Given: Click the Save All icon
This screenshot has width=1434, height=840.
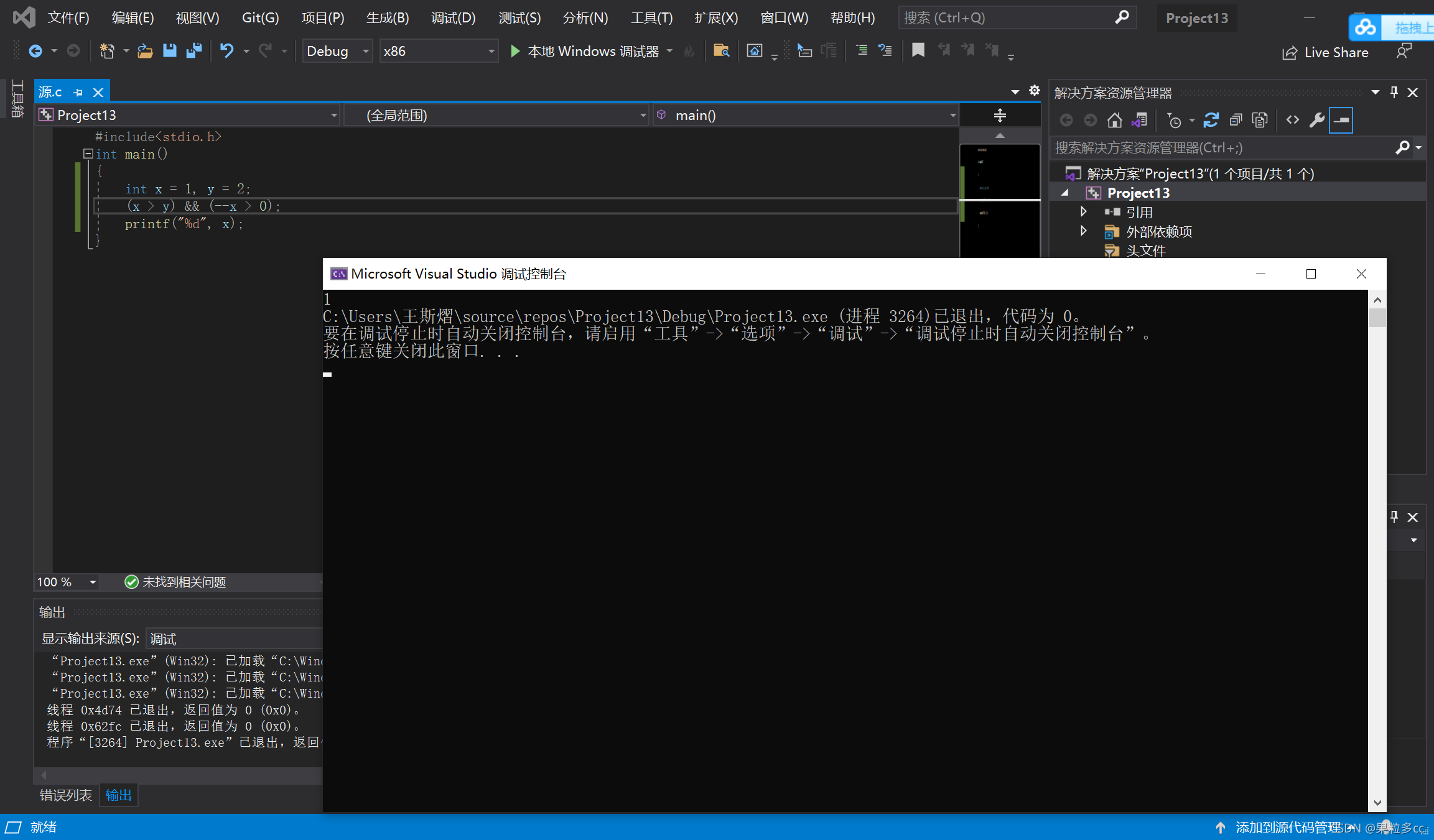Looking at the screenshot, I should [x=194, y=51].
